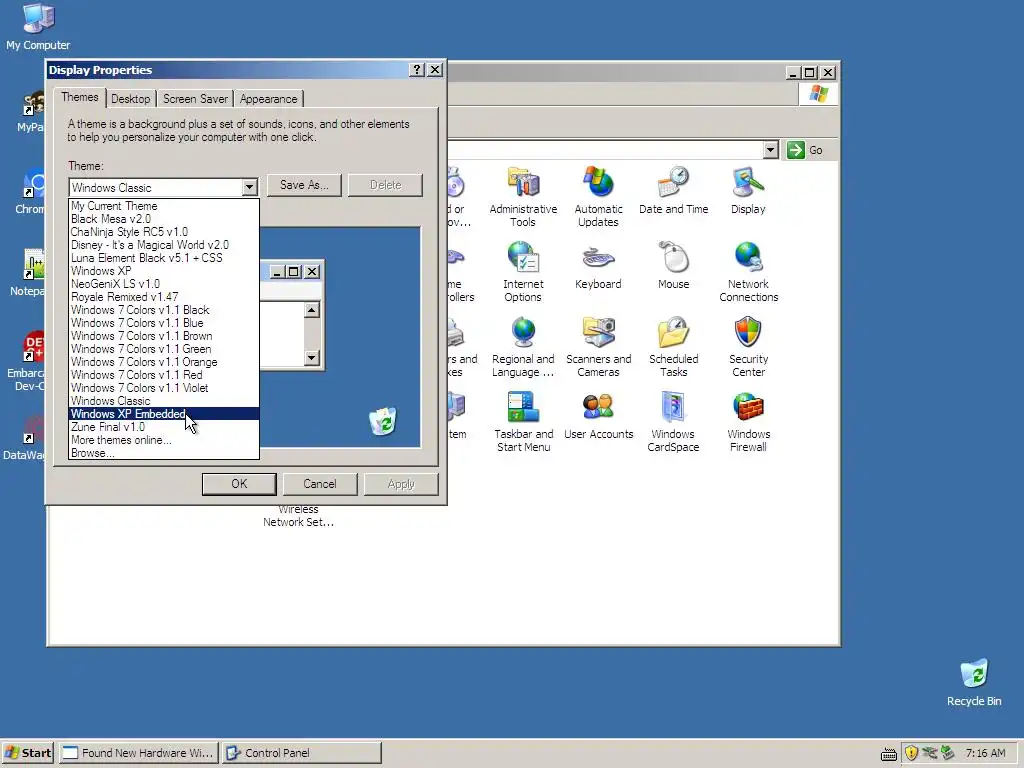The height and width of the screenshot is (768, 1024).
Task: Select Windows 7 Colors v1.1 Orange
Action: point(164,362)
